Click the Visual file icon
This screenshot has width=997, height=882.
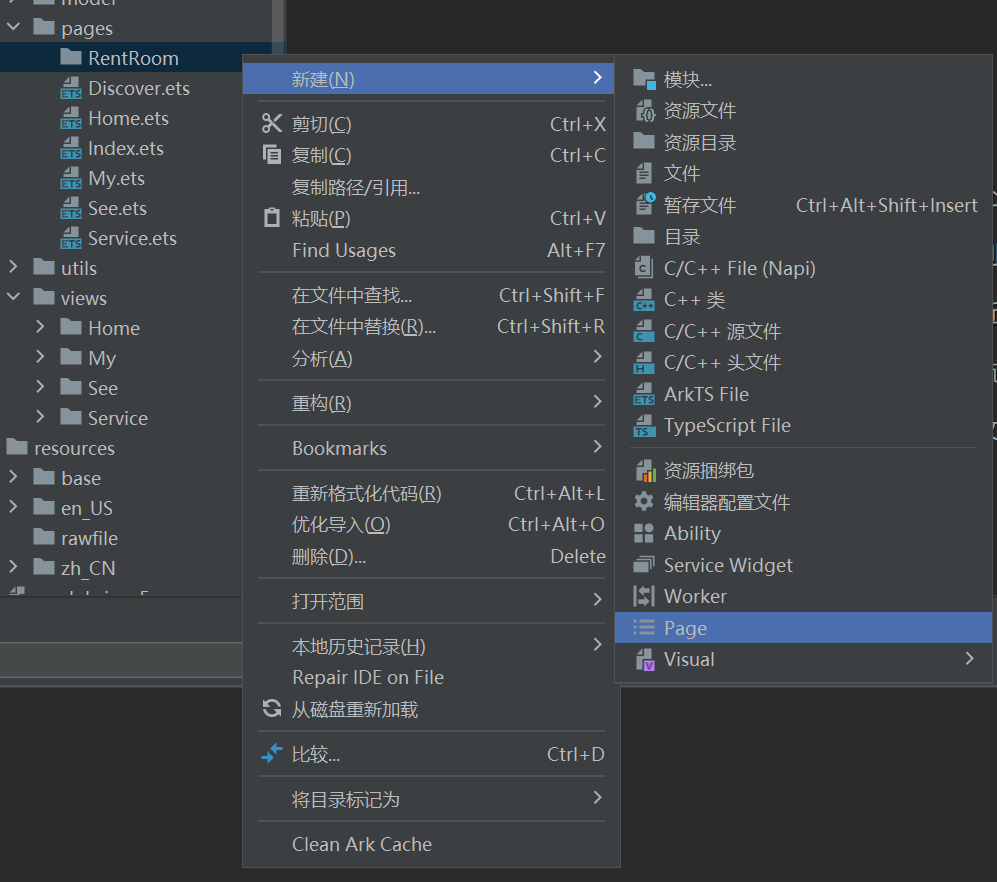click(645, 659)
